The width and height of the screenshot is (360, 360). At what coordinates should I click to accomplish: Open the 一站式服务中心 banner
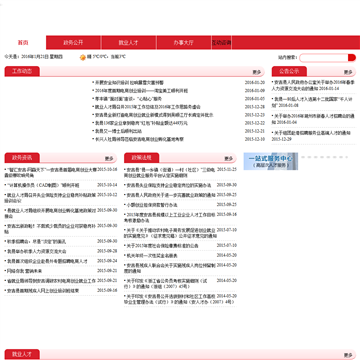[271, 161]
